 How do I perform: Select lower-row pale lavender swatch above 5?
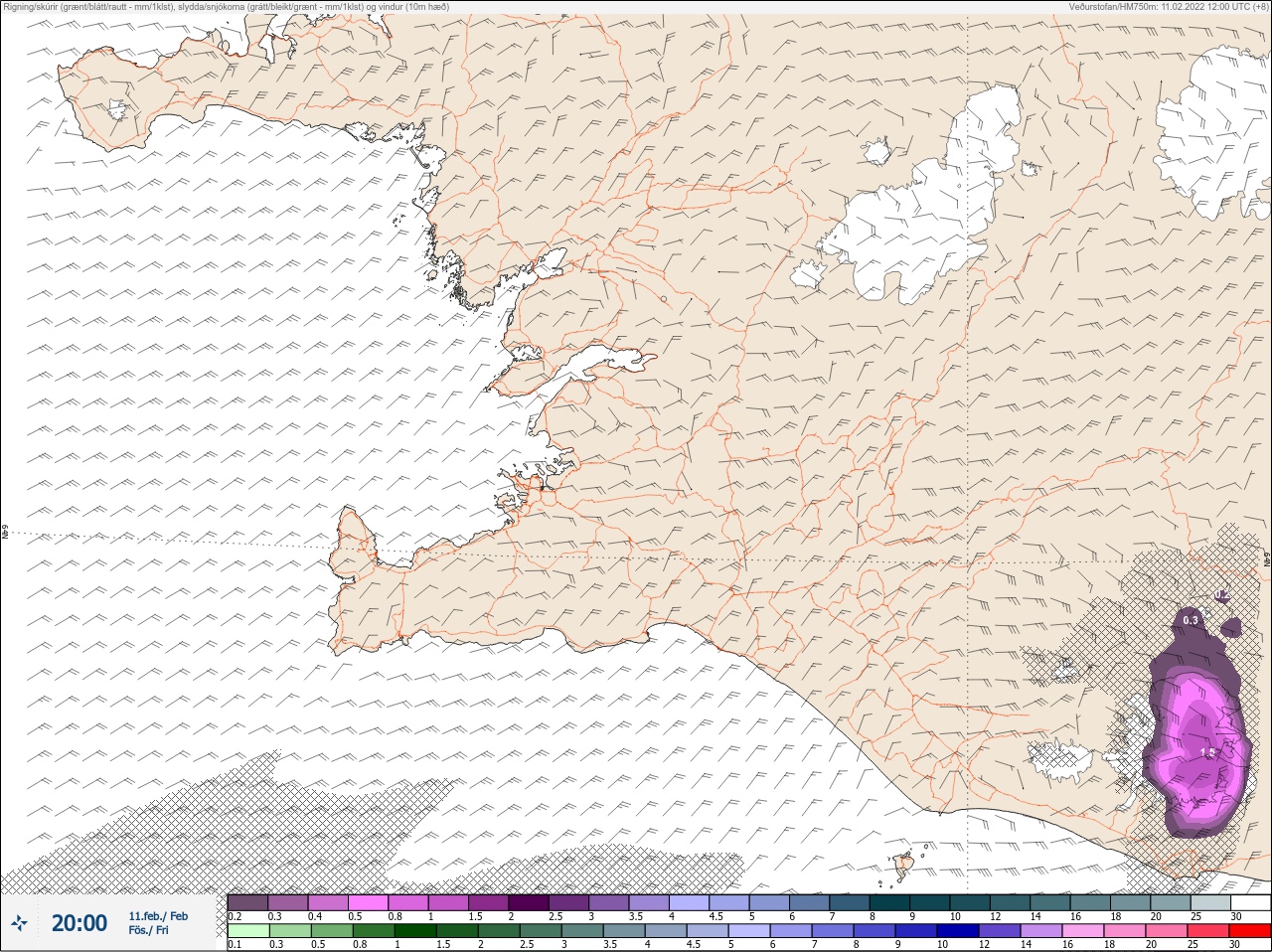point(748,931)
